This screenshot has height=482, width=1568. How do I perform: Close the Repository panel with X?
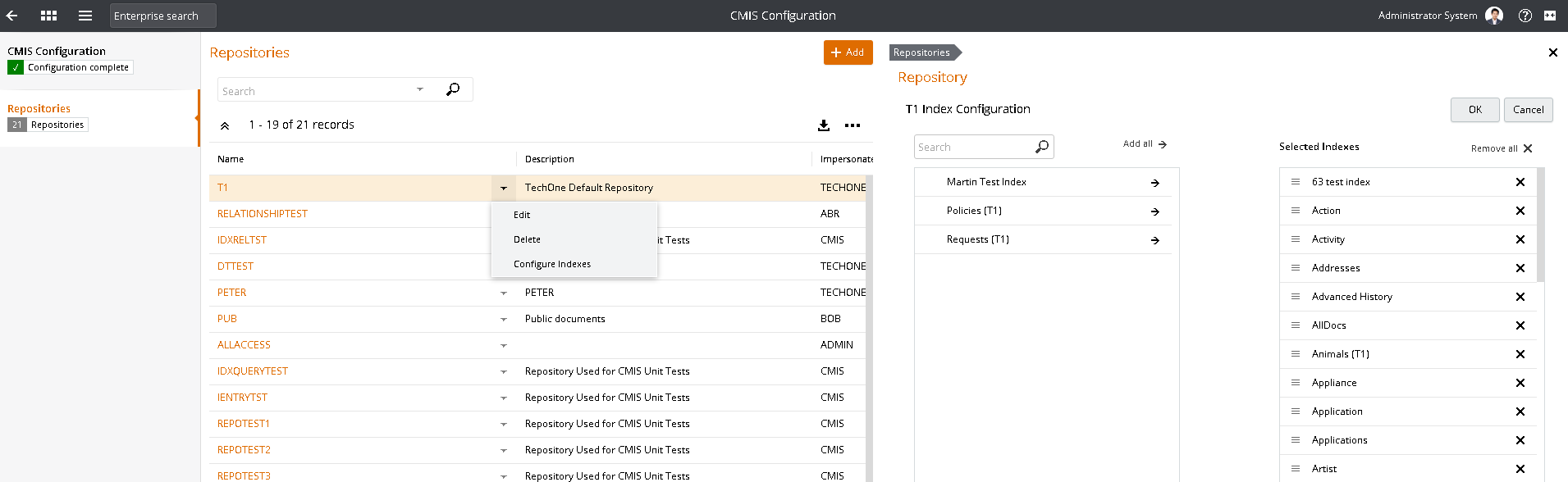point(1553,52)
